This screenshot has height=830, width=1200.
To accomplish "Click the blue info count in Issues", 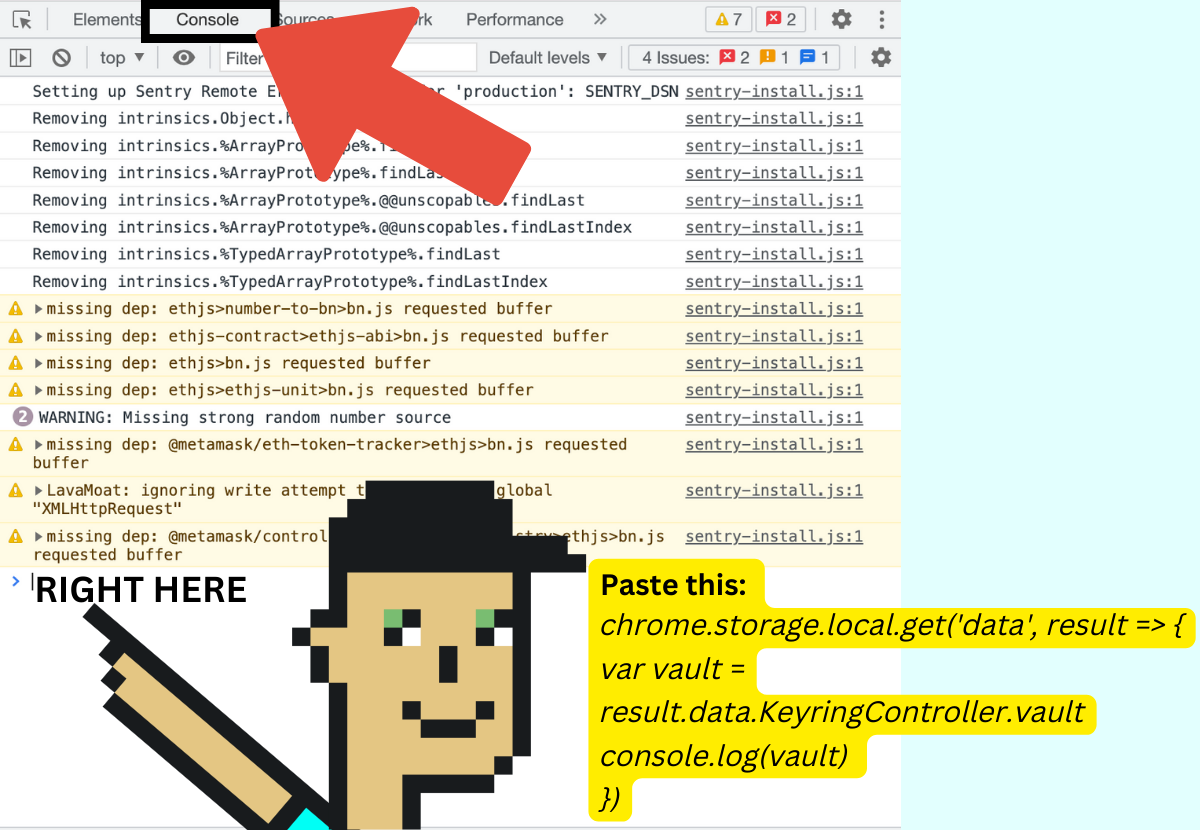I will (814, 58).
